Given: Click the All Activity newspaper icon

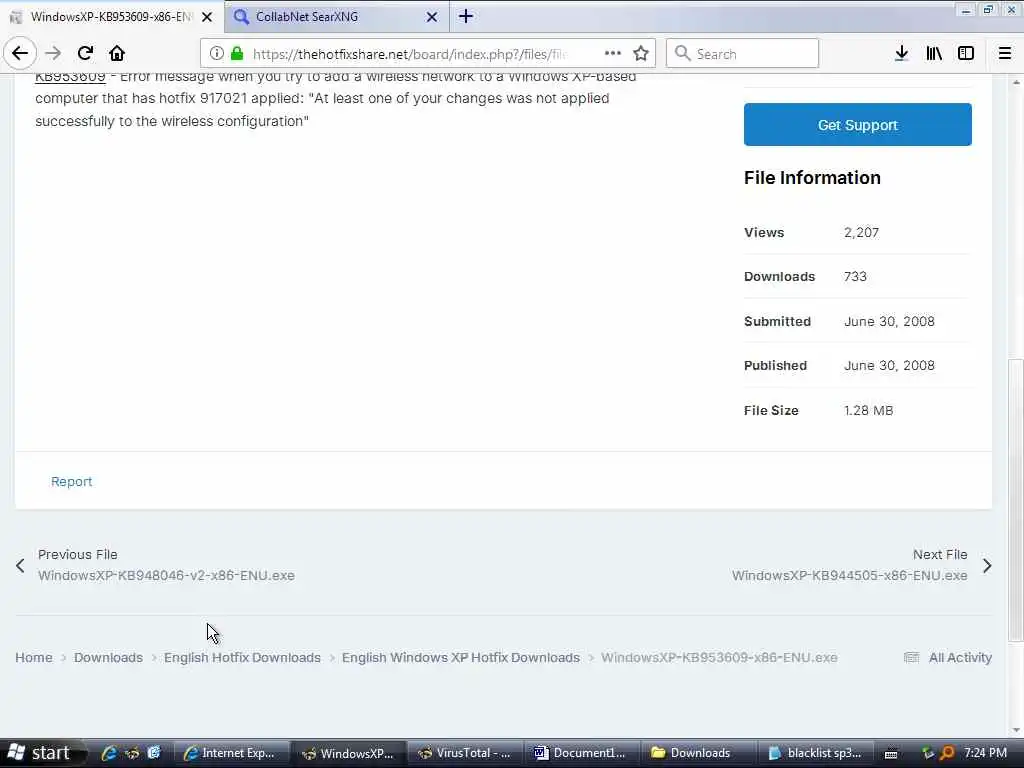Looking at the screenshot, I should coord(912,658).
